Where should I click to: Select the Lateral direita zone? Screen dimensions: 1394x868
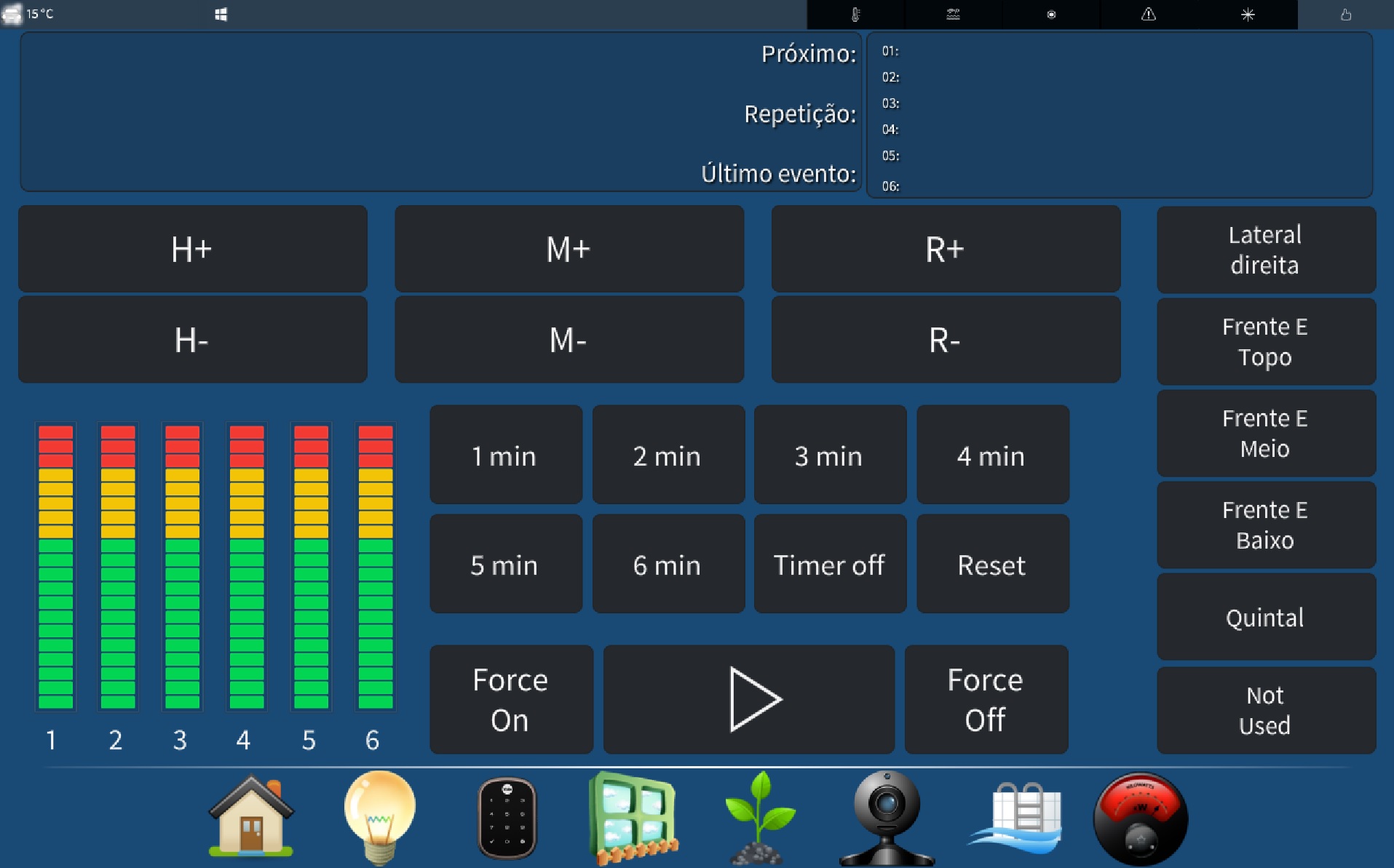click(x=1265, y=250)
